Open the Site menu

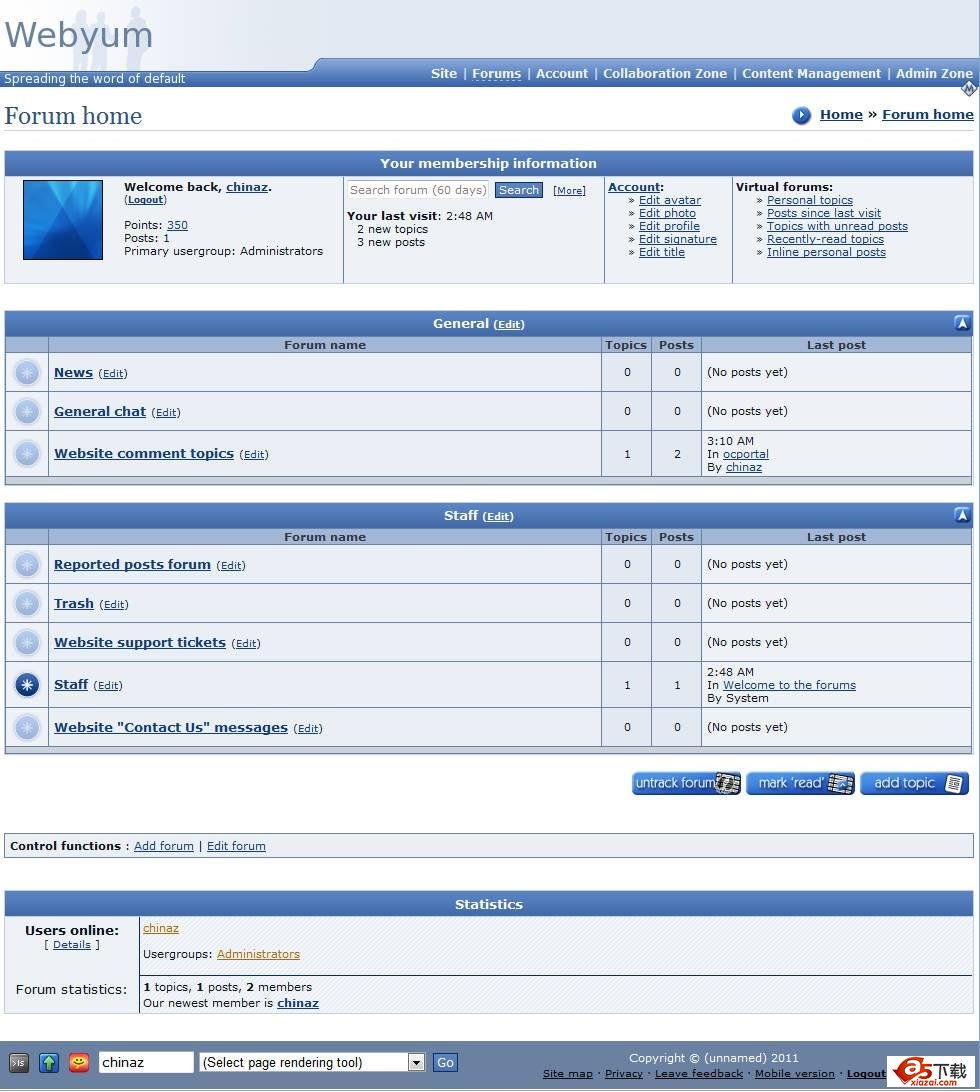point(444,74)
